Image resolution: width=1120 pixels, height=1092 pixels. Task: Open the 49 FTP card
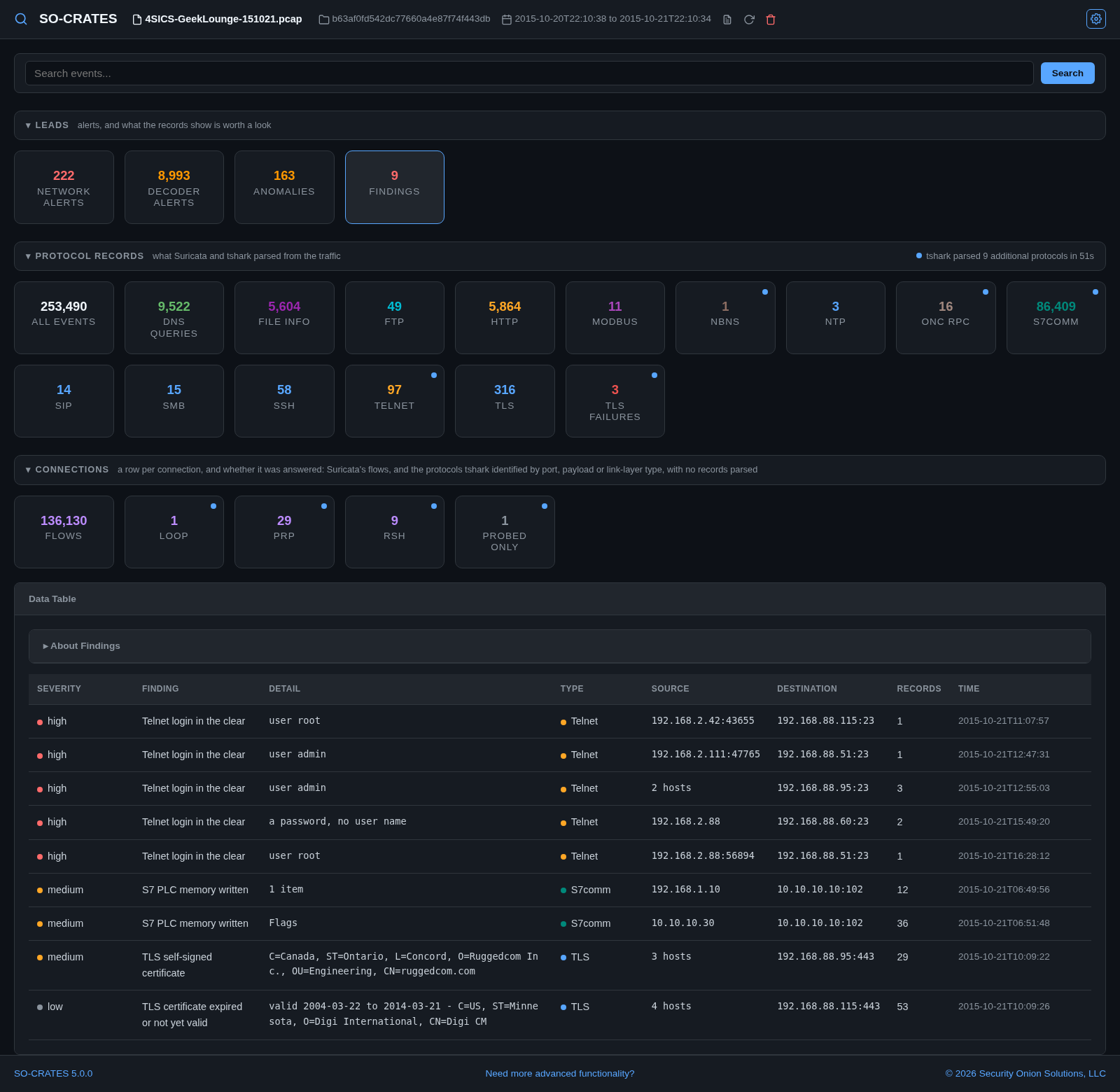tap(395, 318)
